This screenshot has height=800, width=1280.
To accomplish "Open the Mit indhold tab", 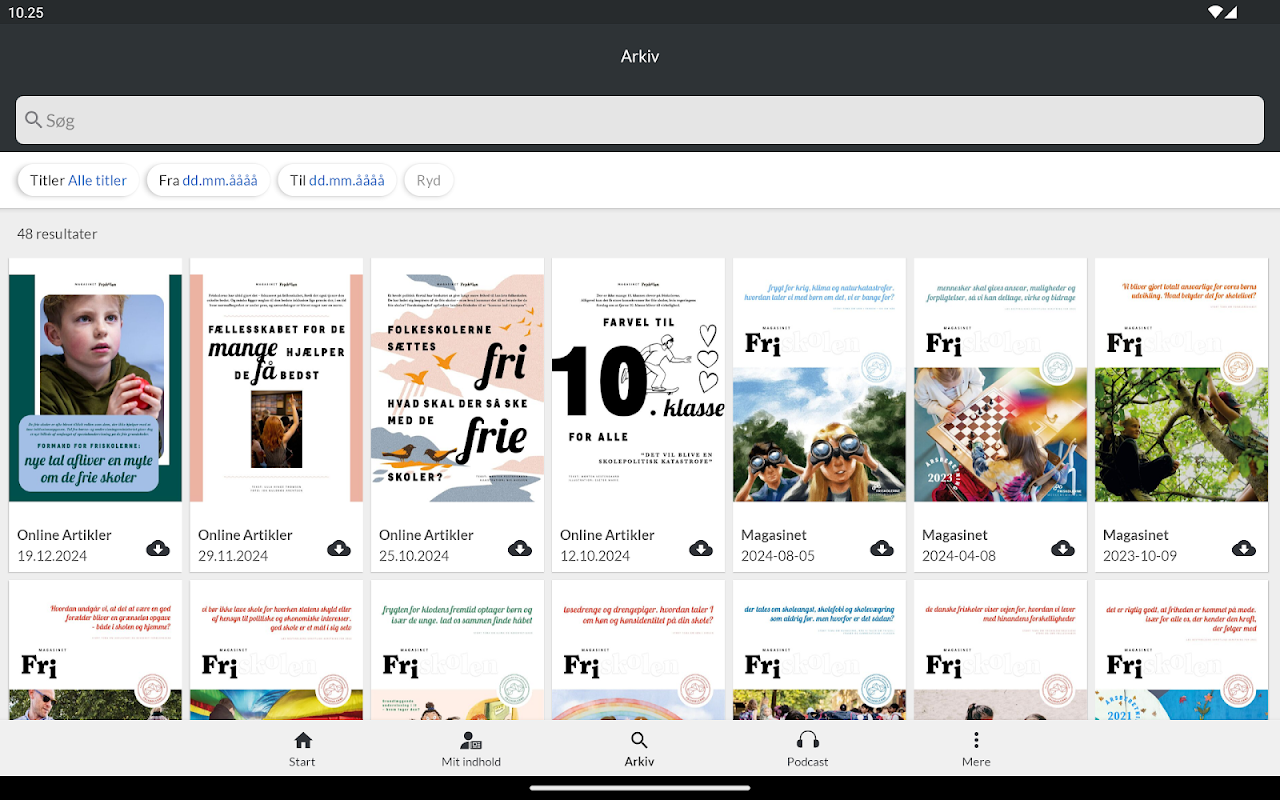I will (x=471, y=748).
